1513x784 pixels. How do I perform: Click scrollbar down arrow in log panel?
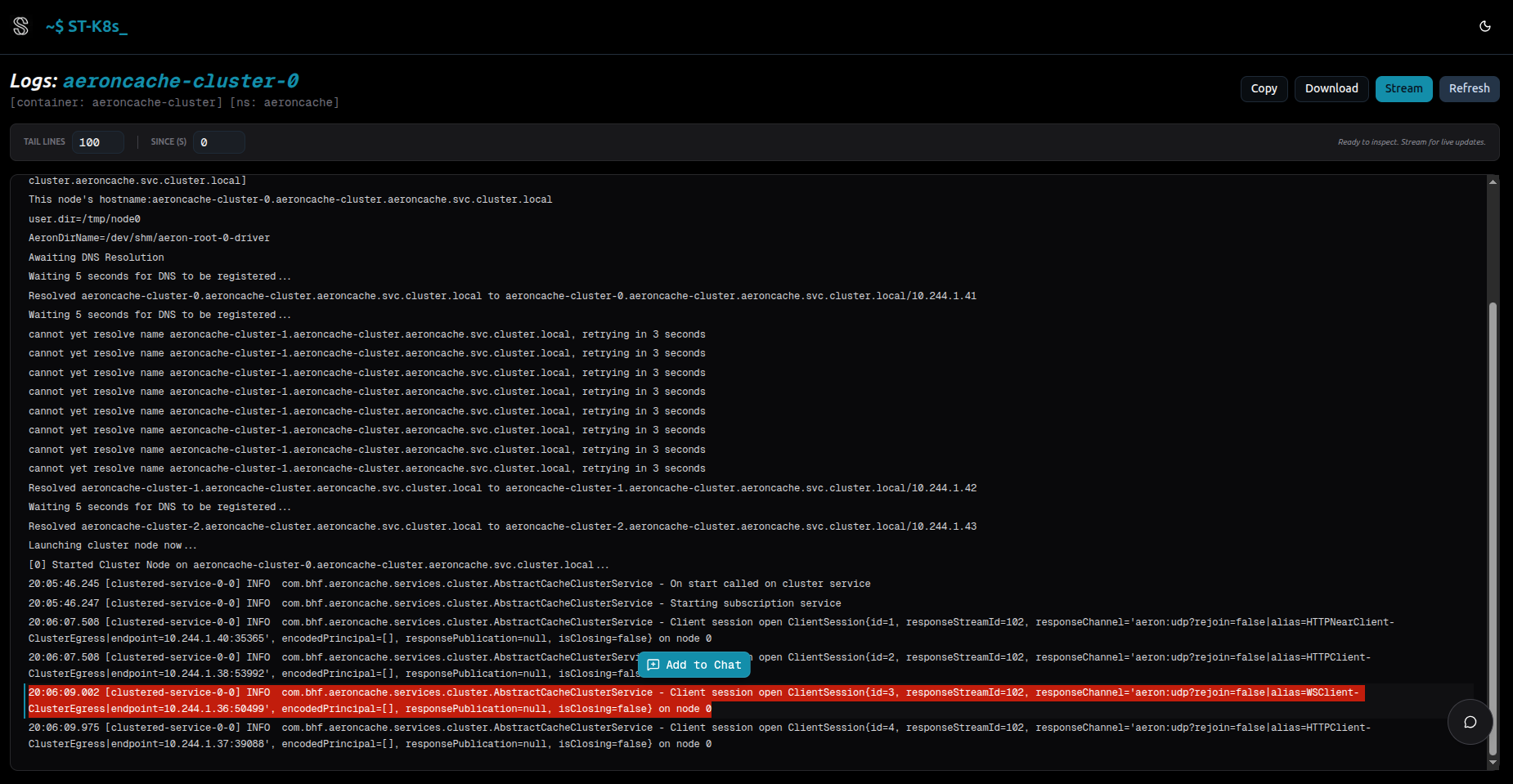[1493, 762]
